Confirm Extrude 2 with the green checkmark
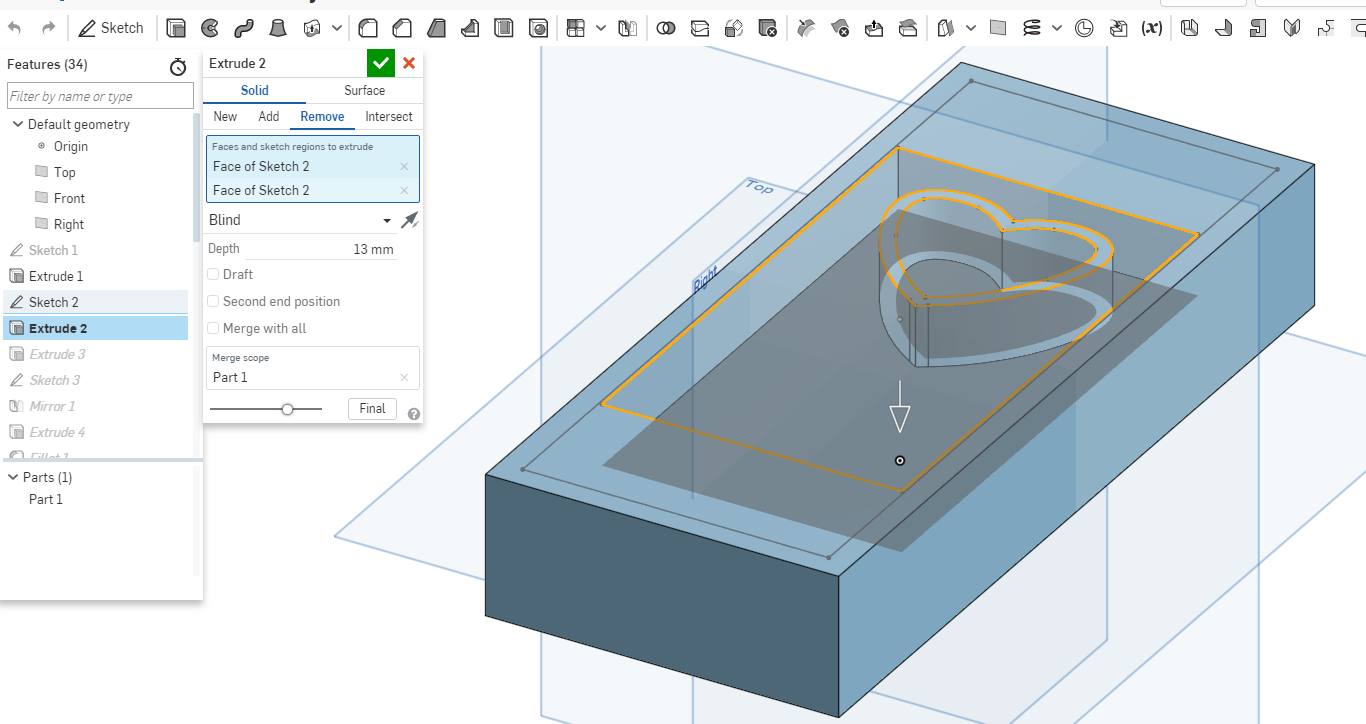Viewport: 1366px width, 724px height. tap(380, 63)
